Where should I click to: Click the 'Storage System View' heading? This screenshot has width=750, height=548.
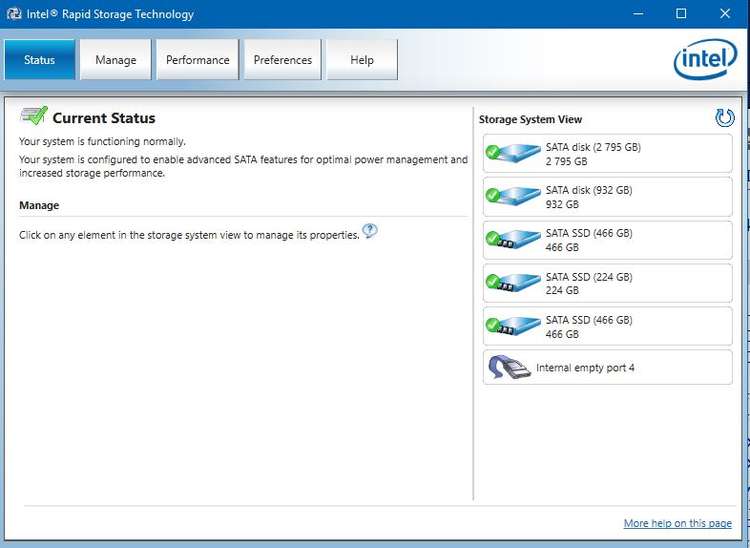530,119
